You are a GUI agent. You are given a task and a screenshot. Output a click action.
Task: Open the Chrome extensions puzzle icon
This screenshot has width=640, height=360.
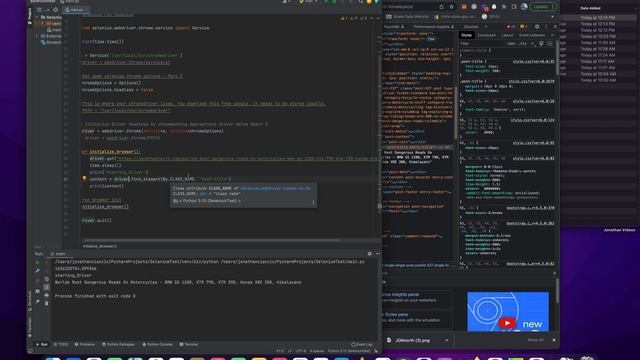point(504,7)
